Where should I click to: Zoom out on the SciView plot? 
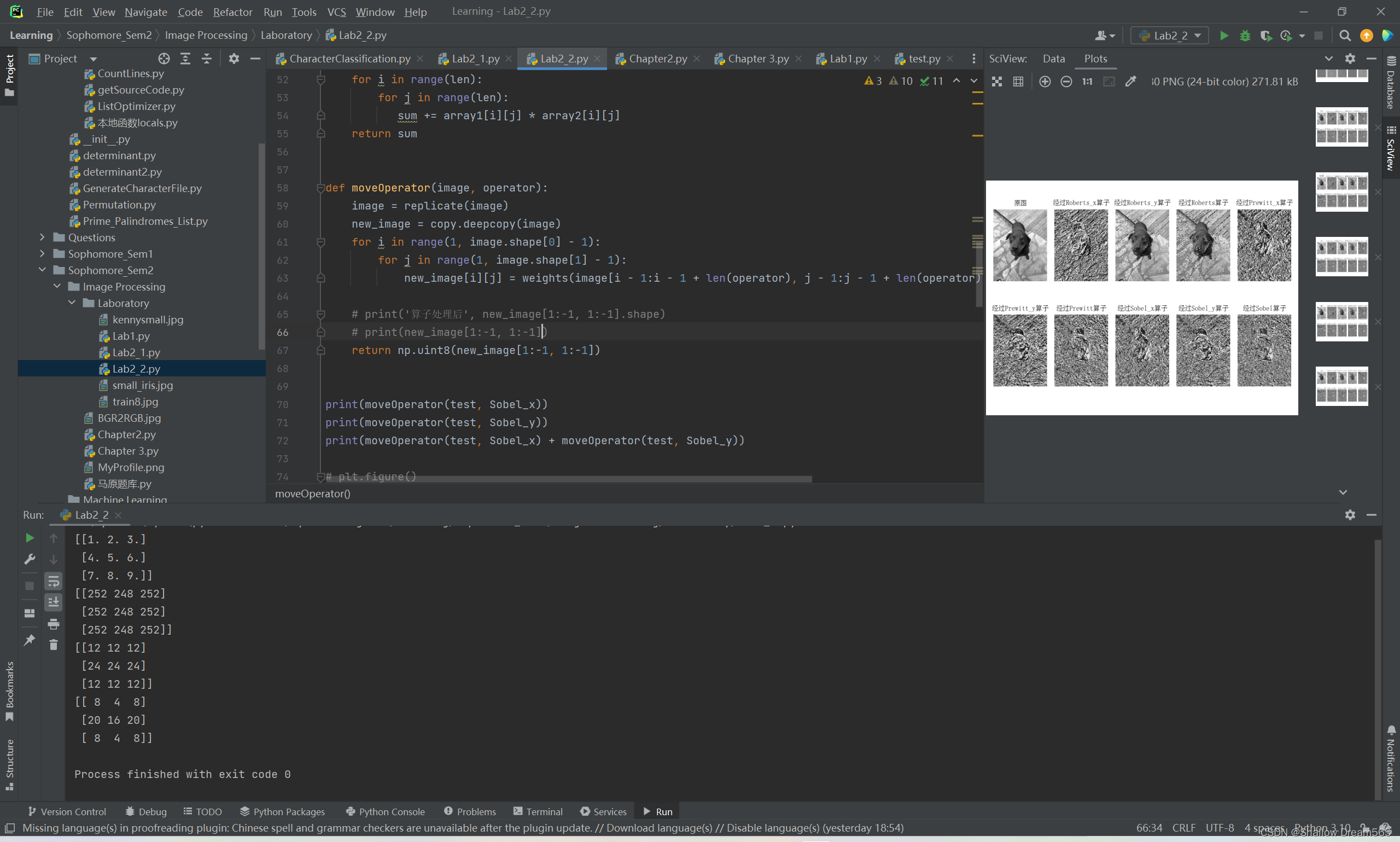click(1066, 82)
